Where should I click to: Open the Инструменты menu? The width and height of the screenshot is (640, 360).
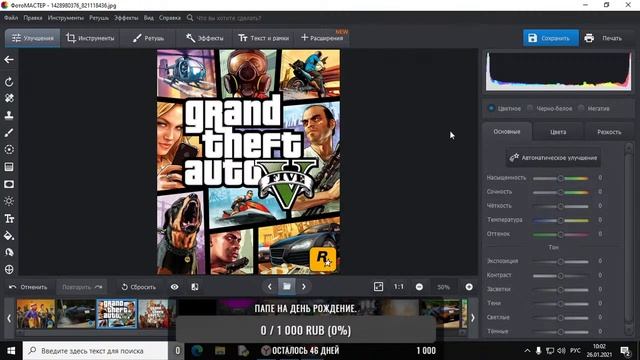[66, 18]
